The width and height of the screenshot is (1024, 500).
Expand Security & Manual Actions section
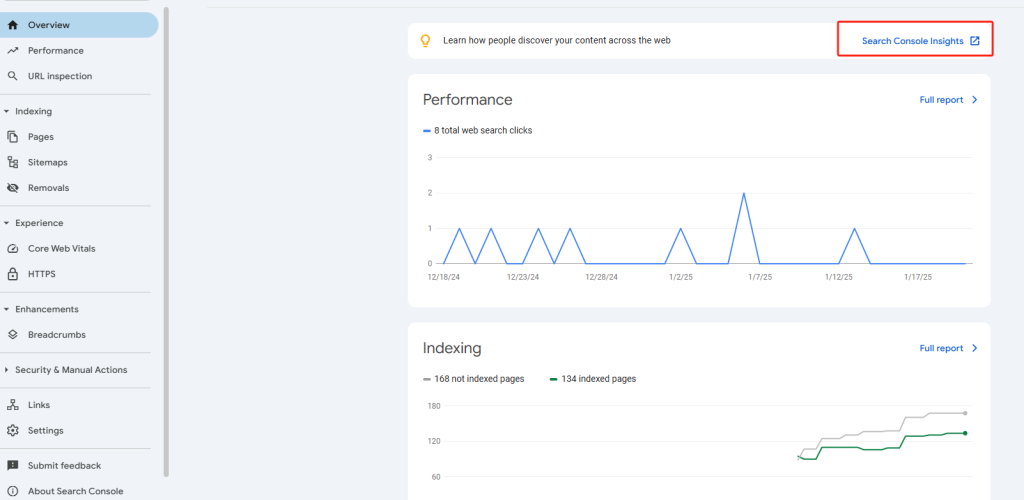pyautogui.click(x=7, y=370)
